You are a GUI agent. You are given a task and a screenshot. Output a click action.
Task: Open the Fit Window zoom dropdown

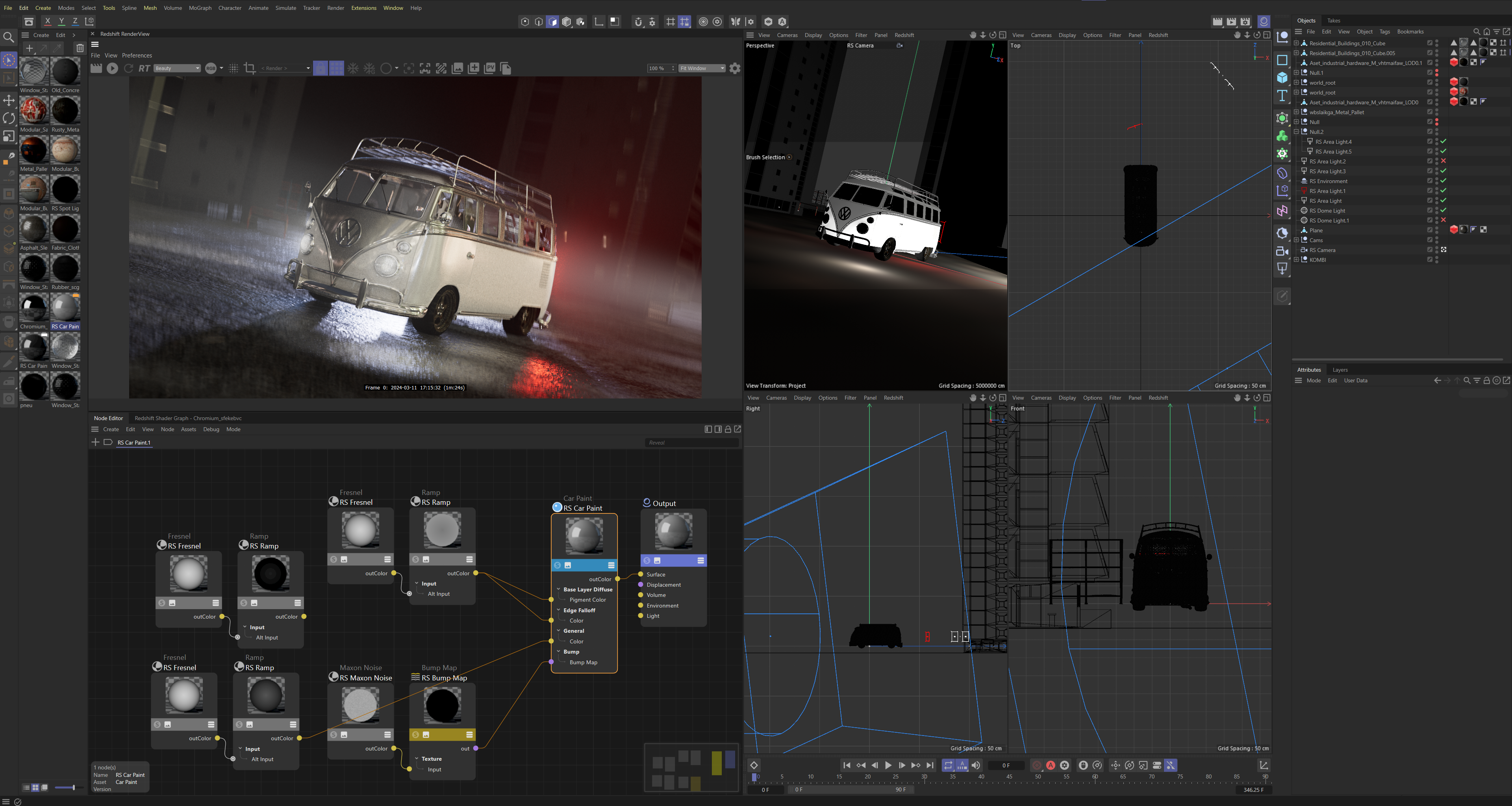[x=702, y=69]
